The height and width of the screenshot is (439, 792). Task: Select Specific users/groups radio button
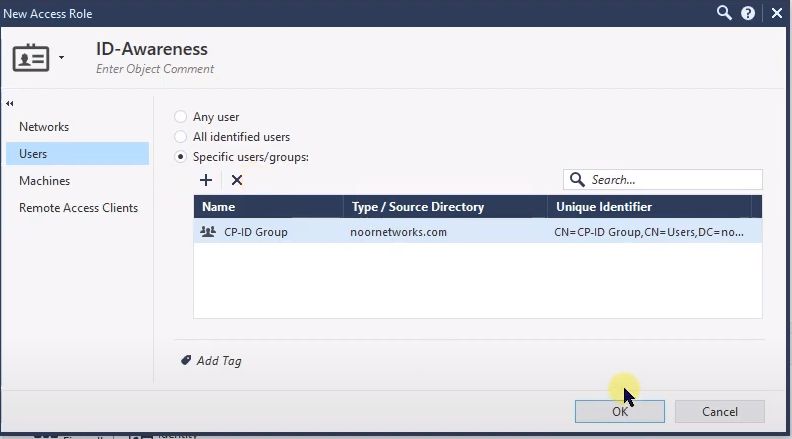[x=180, y=157]
